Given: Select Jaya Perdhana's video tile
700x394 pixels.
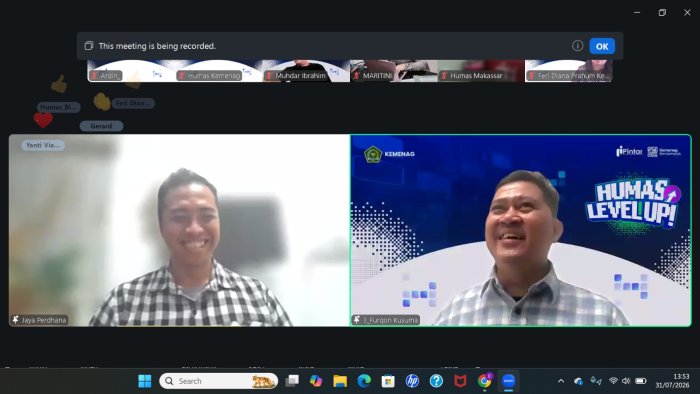Looking at the screenshot, I should (179, 230).
